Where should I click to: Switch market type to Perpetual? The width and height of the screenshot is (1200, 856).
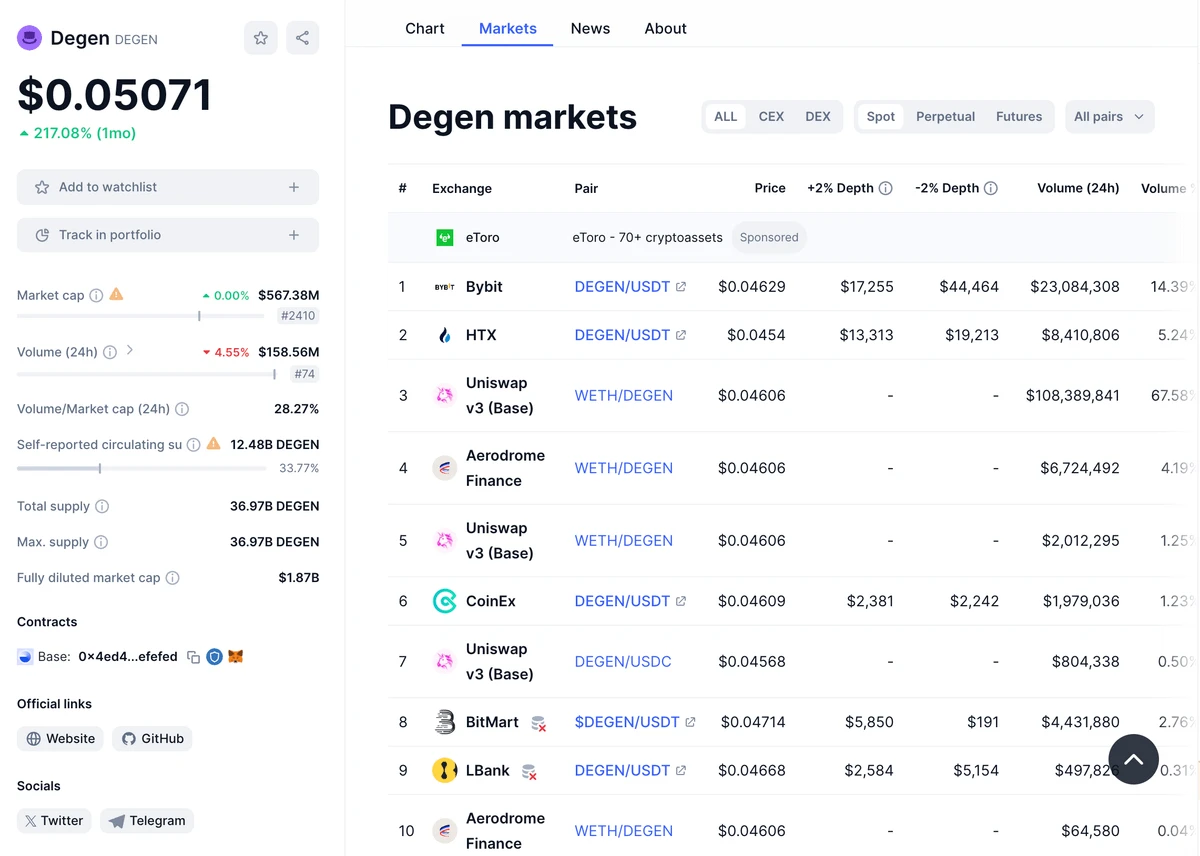click(x=945, y=116)
